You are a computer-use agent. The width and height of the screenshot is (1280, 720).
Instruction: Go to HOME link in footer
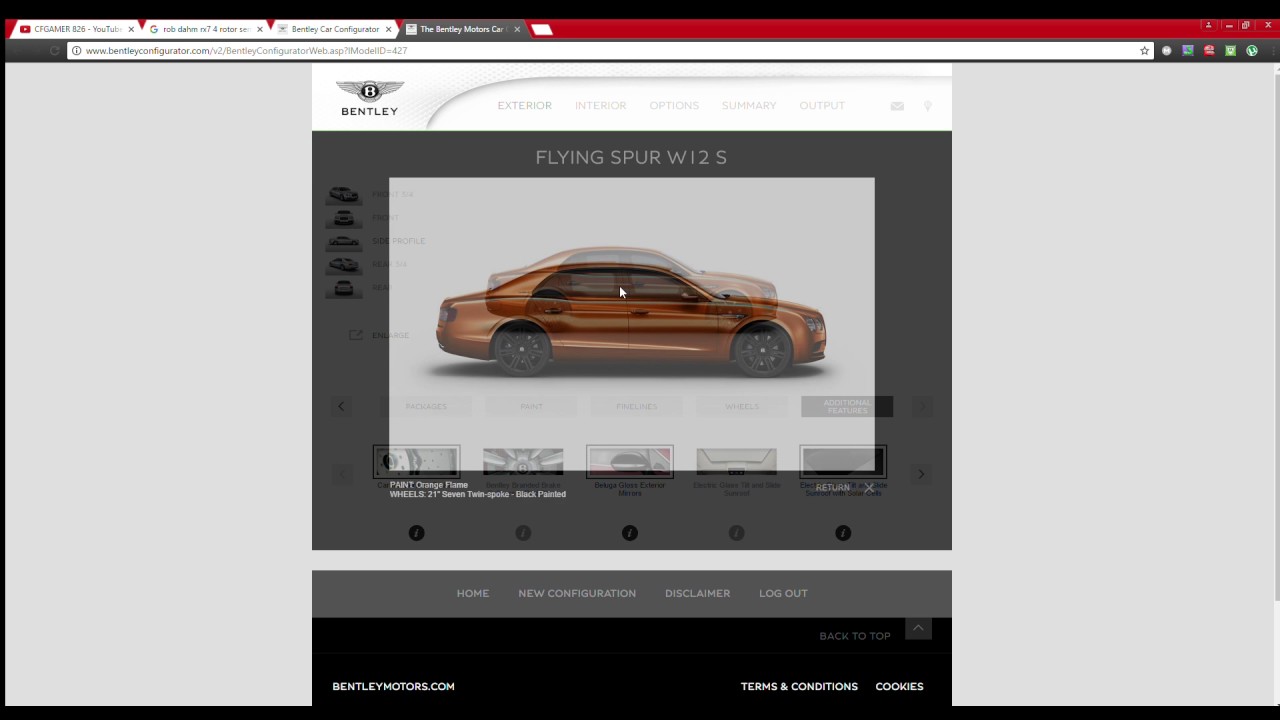[x=473, y=593]
